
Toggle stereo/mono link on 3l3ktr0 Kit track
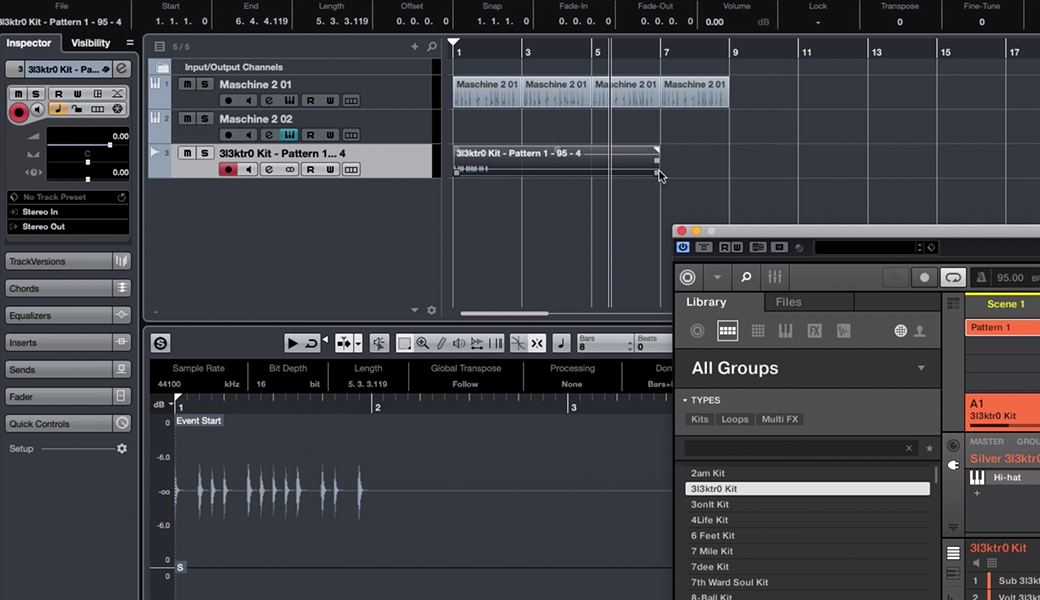point(289,170)
